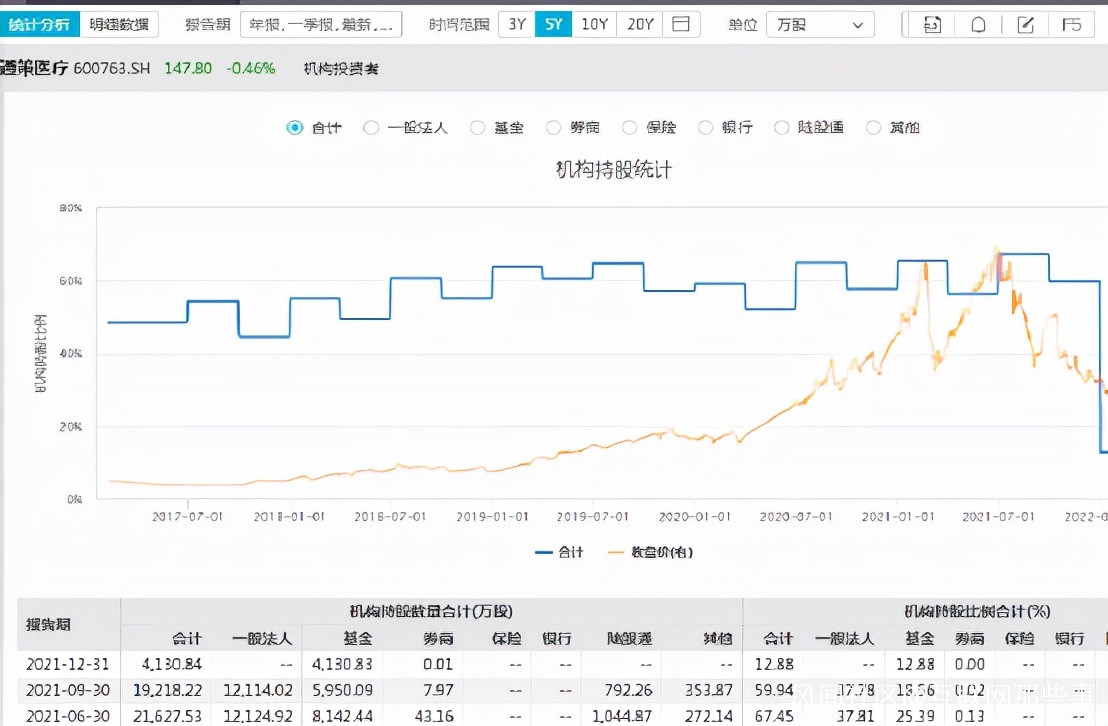Viewport: 1108px width, 726px height.
Task: Set time range to 3Y
Action: [517, 24]
